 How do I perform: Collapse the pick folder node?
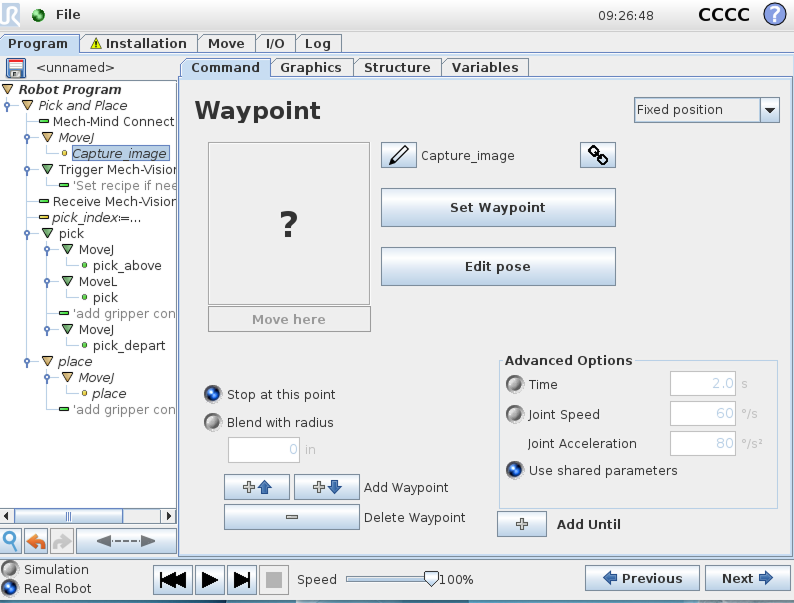(x=47, y=233)
